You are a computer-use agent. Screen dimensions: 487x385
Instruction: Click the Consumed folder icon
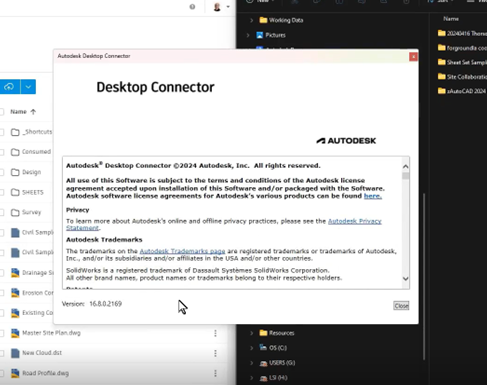(15, 152)
